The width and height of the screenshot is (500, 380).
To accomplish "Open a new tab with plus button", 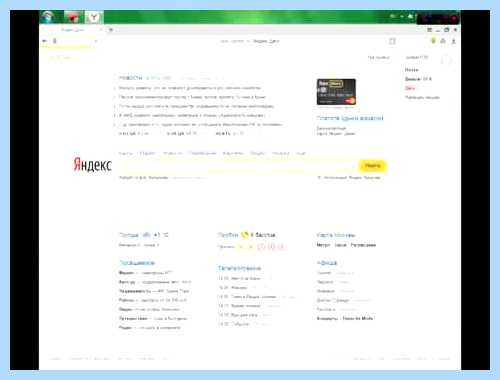I will tap(111, 30).
